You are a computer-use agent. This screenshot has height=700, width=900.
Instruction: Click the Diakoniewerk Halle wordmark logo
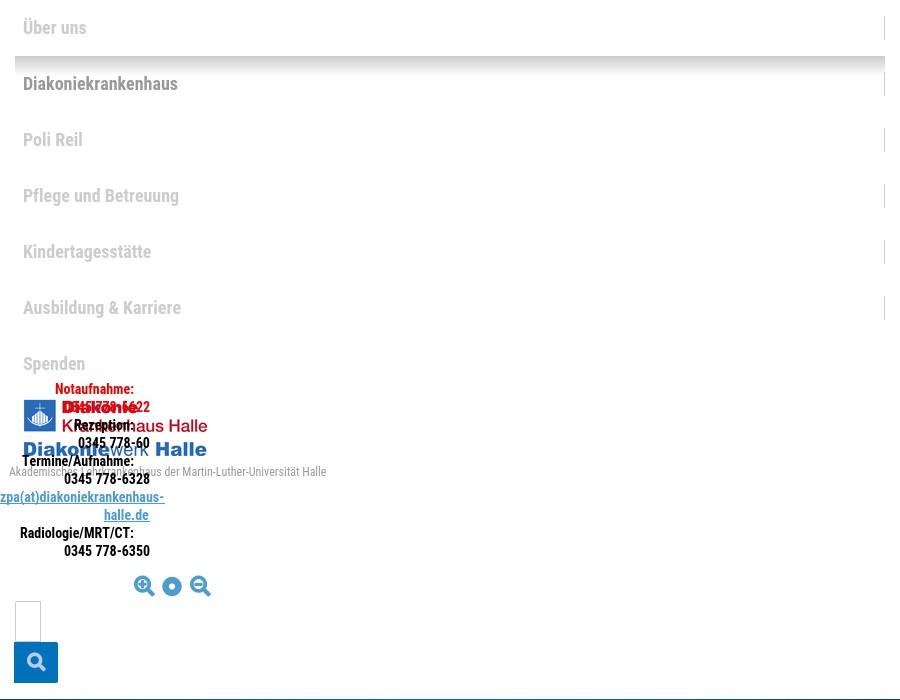[x=180, y=450]
